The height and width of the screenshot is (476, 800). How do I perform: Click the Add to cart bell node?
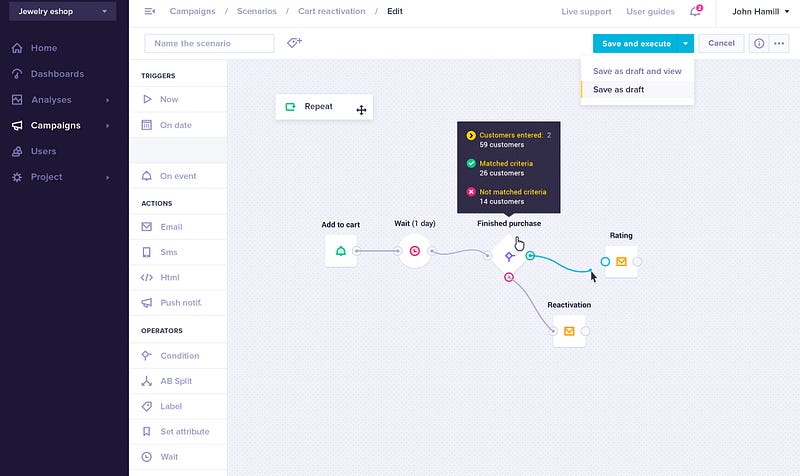pyautogui.click(x=341, y=251)
